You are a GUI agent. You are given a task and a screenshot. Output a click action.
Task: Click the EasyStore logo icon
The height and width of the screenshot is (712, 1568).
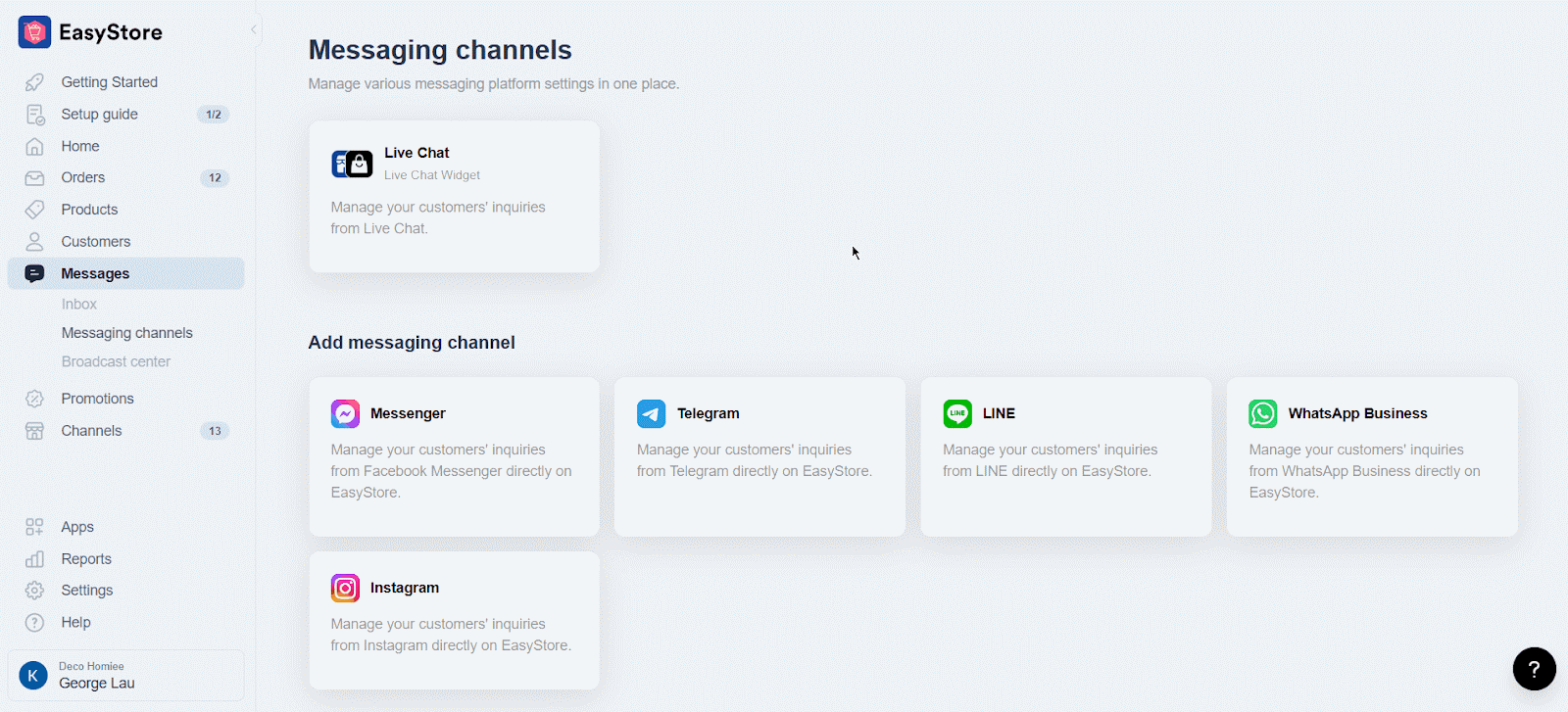(x=34, y=32)
